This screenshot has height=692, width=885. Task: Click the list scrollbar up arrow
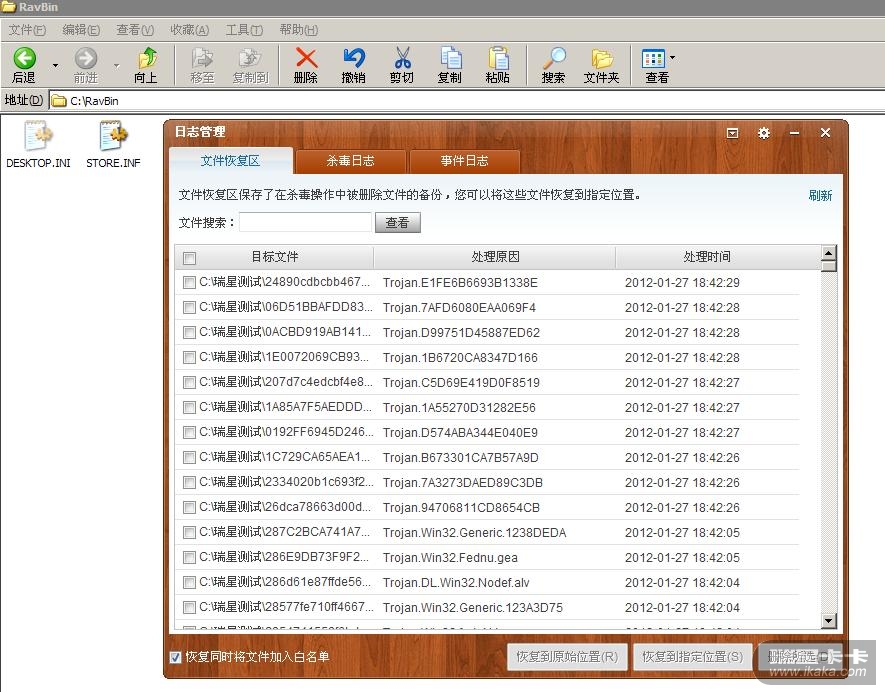click(829, 252)
